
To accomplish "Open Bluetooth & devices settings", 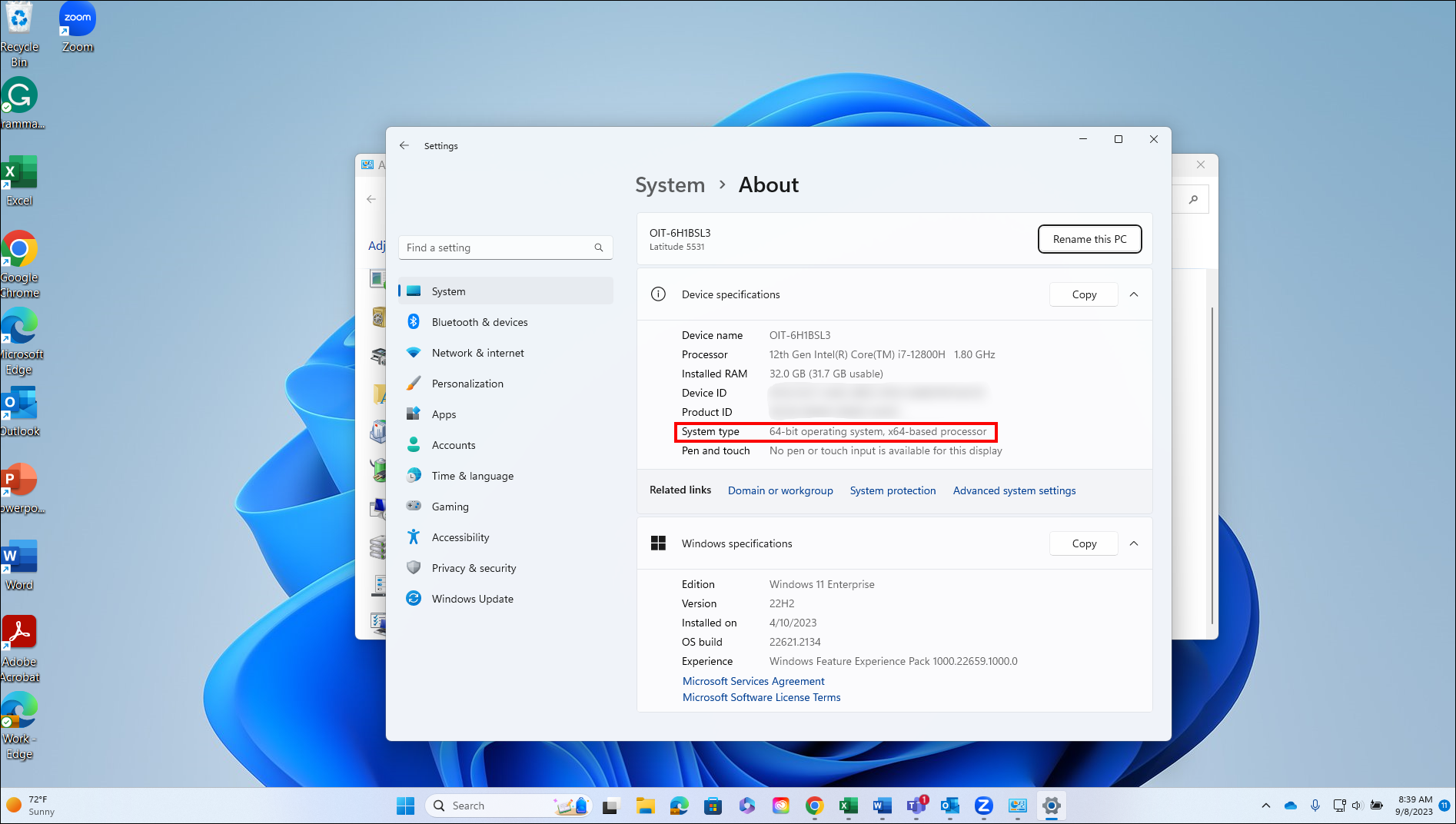I will 479,321.
